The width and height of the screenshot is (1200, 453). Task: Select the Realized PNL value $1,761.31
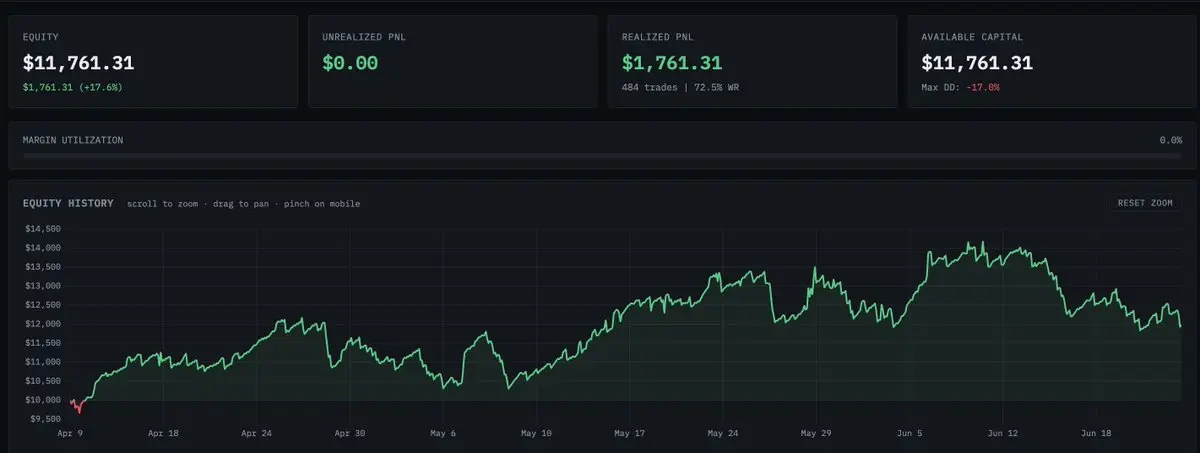[x=672, y=63]
